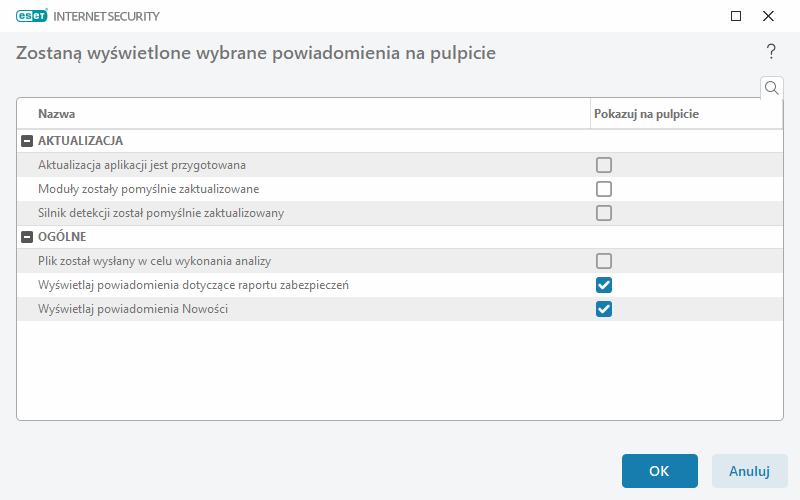Uncheck security report notifications checkbox
Screen dimensions: 800x500
(604, 285)
